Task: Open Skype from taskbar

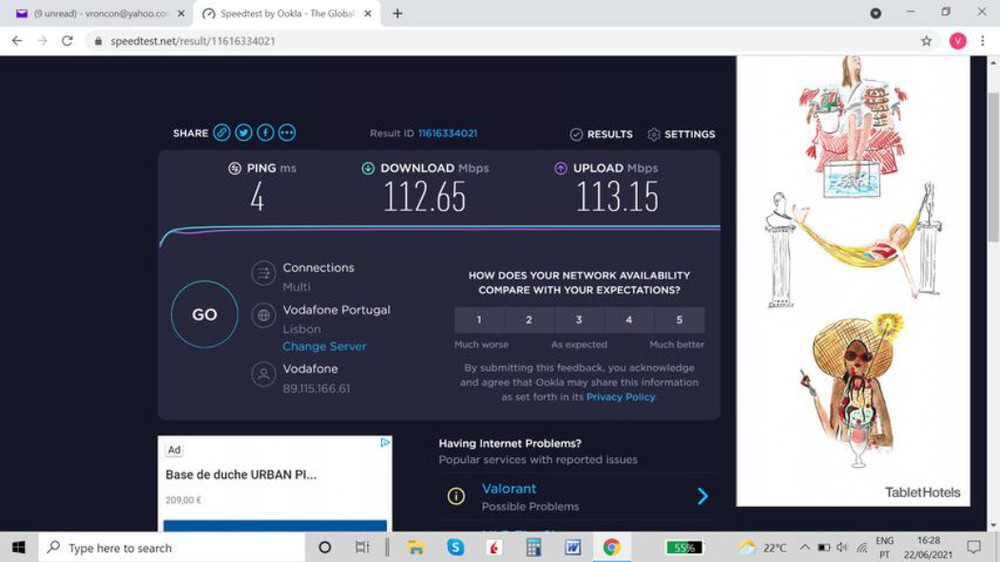Action: pyautogui.click(x=455, y=547)
